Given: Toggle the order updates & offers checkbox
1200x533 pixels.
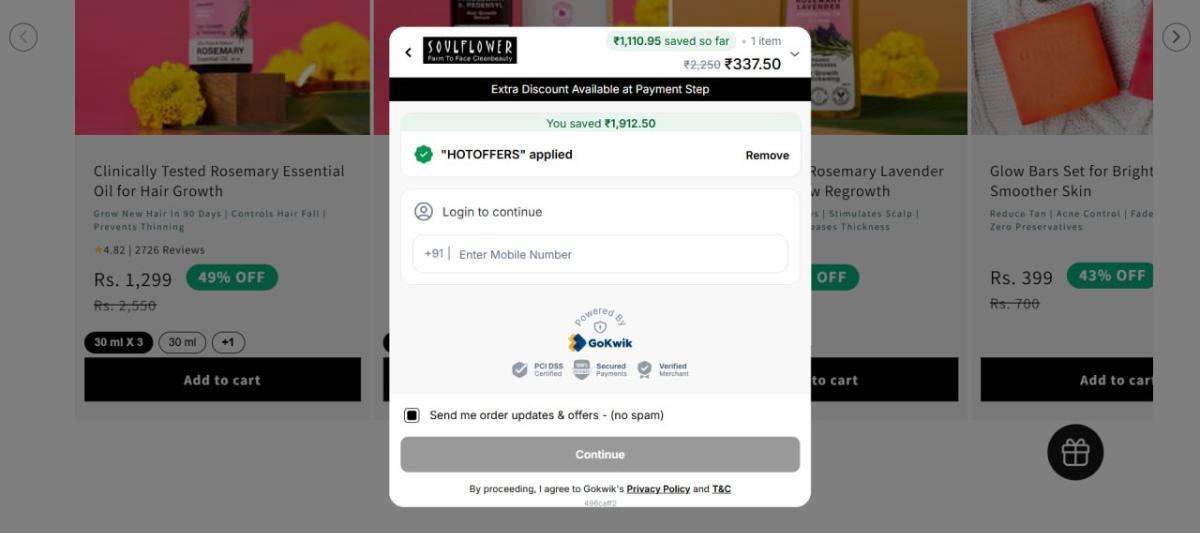Looking at the screenshot, I should coord(412,415).
